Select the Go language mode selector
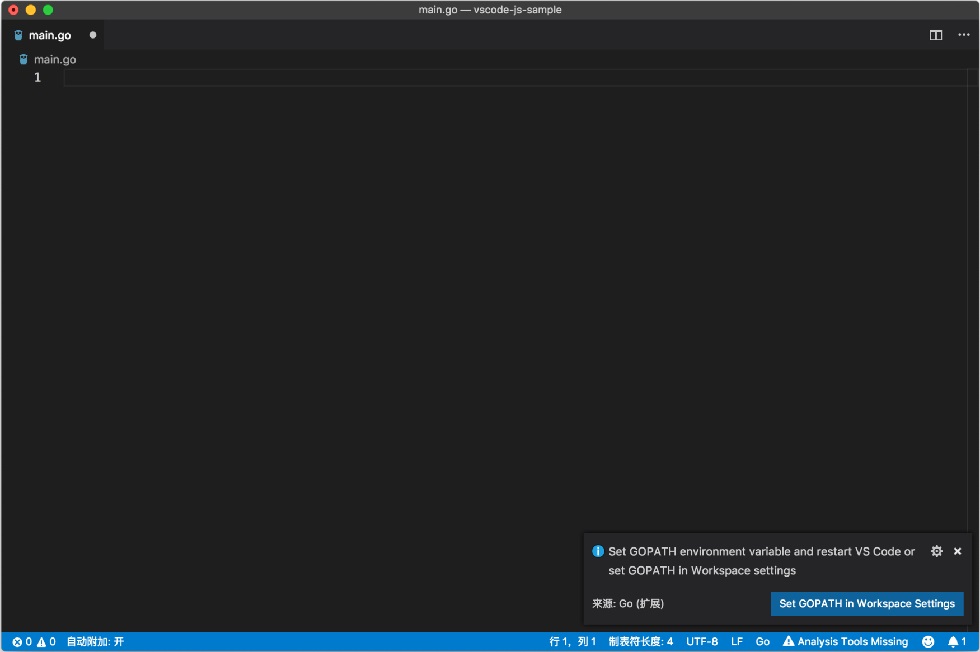The image size is (980, 652). (762, 641)
